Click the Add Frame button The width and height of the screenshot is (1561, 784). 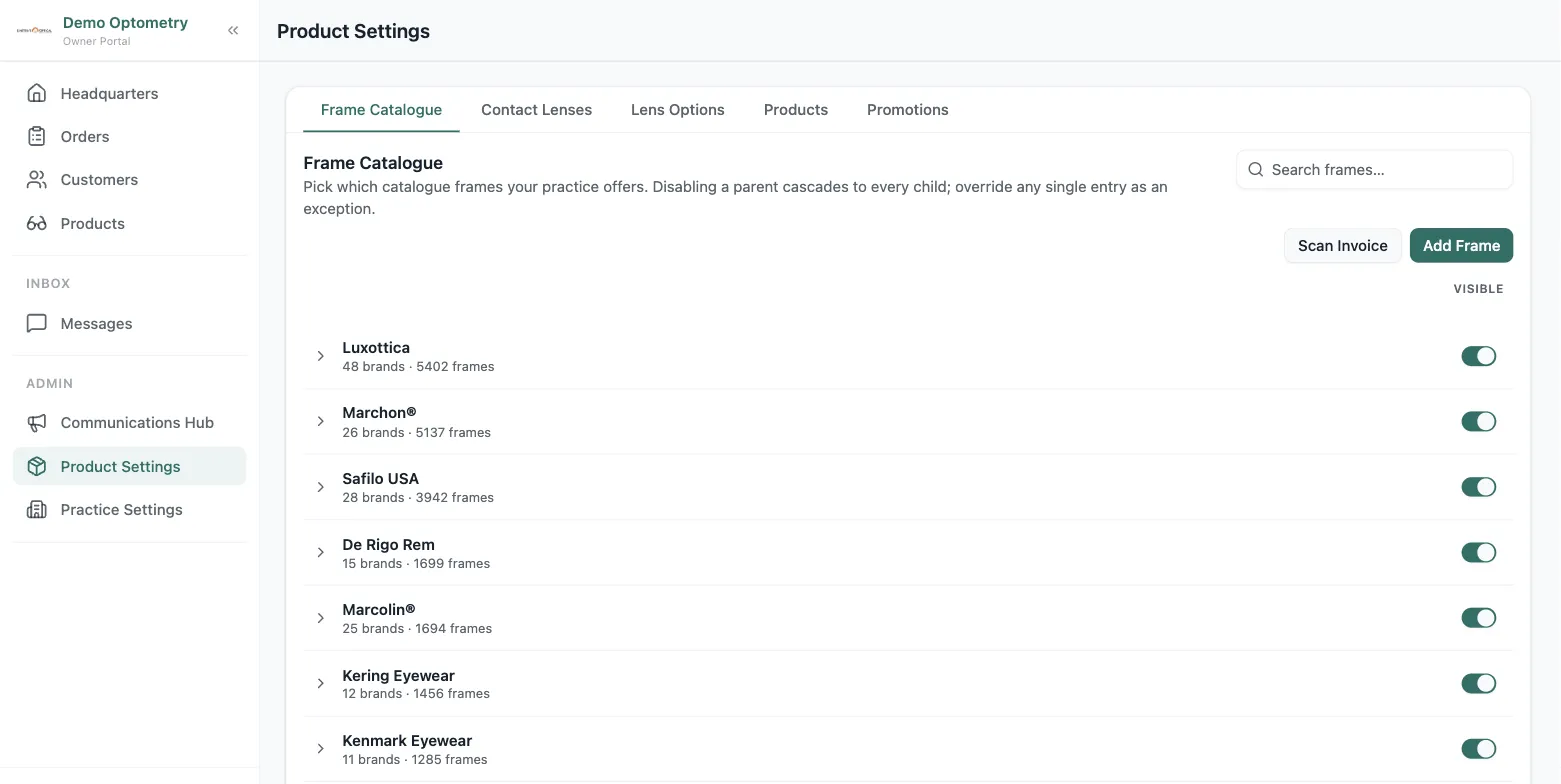tap(1461, 246)
